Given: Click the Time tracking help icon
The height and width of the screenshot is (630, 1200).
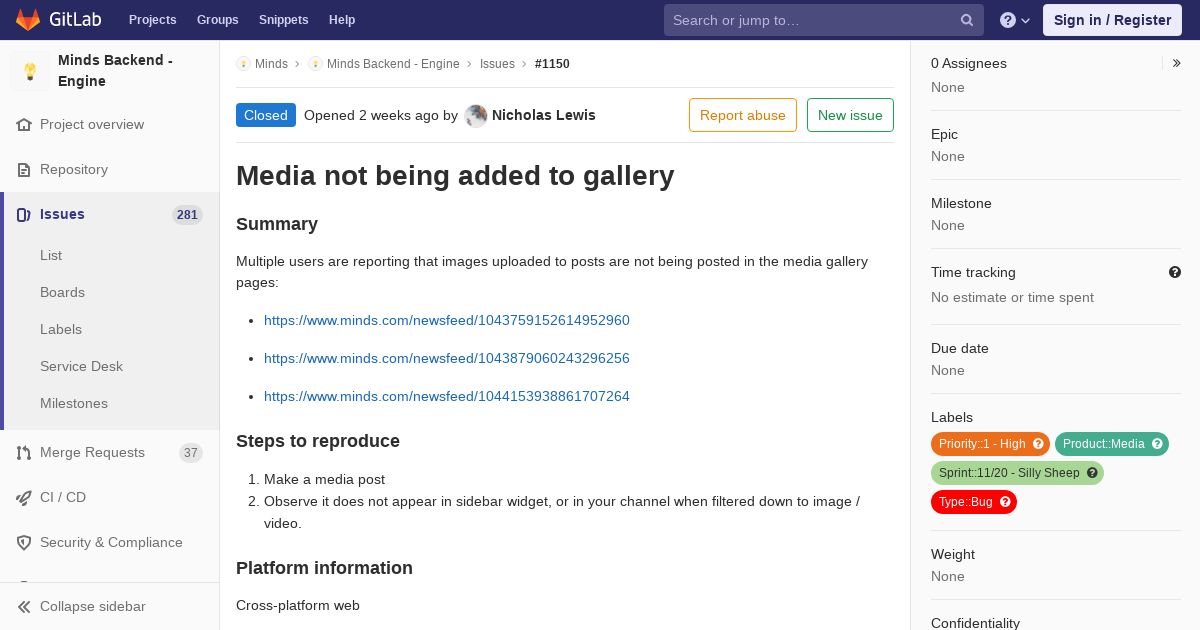Looking at the screenshot, I should pyautogui.click(x=1175, y=272).
